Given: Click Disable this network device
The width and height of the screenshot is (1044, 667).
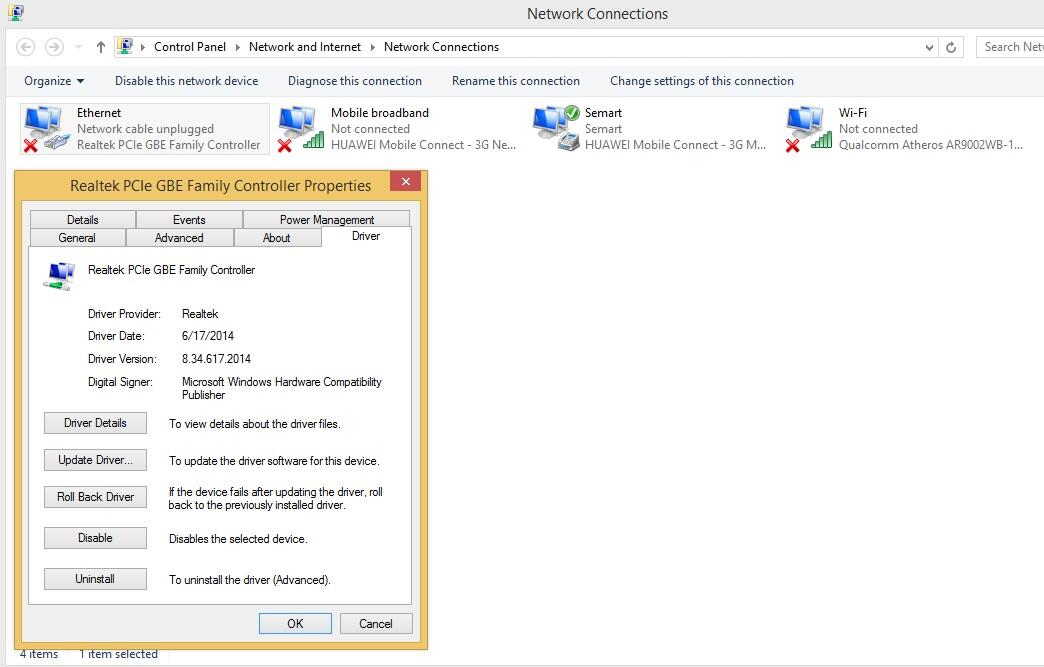Looking at the screenshot, I should click(186, 81).
